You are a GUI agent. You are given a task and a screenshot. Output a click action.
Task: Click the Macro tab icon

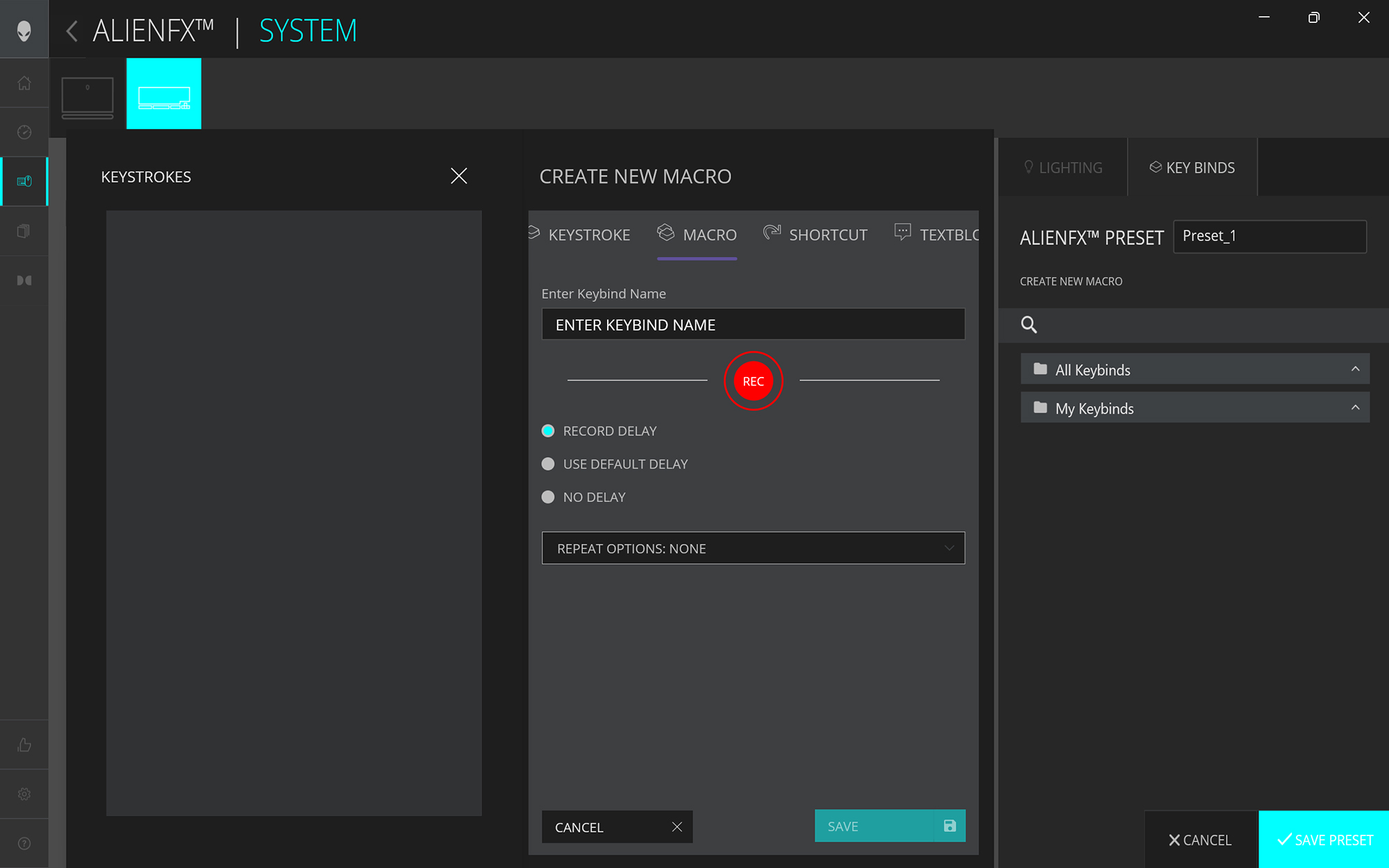pyautogui.click(x=665, y=233)
